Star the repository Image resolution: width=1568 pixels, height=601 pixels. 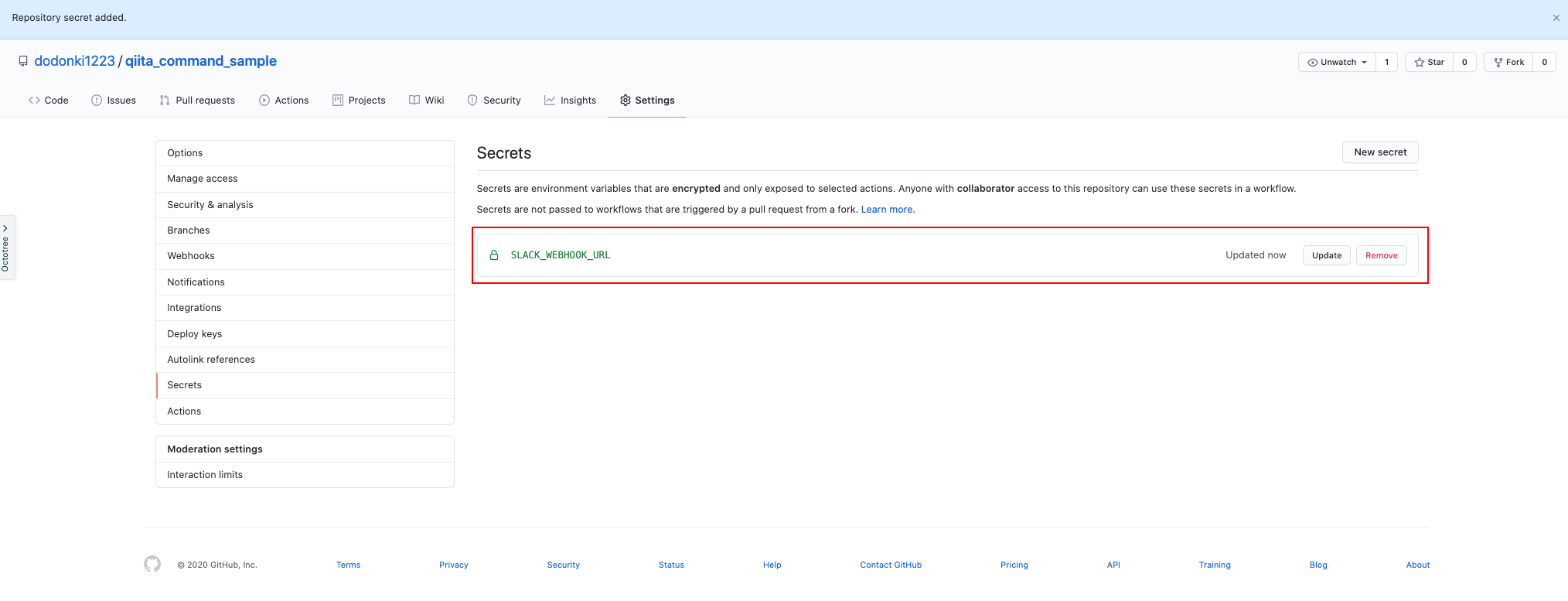coord(1429,62)
